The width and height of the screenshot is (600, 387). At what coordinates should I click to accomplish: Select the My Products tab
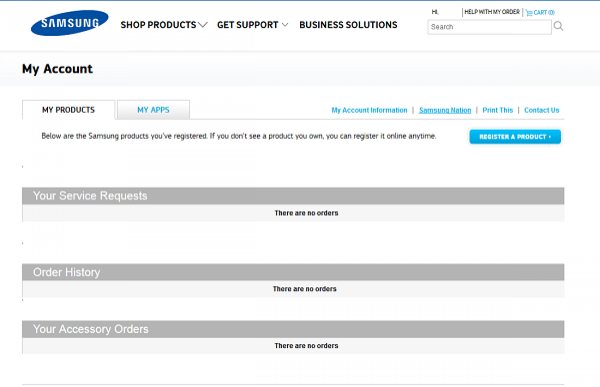pyautogui.click(x=68, y=110)
